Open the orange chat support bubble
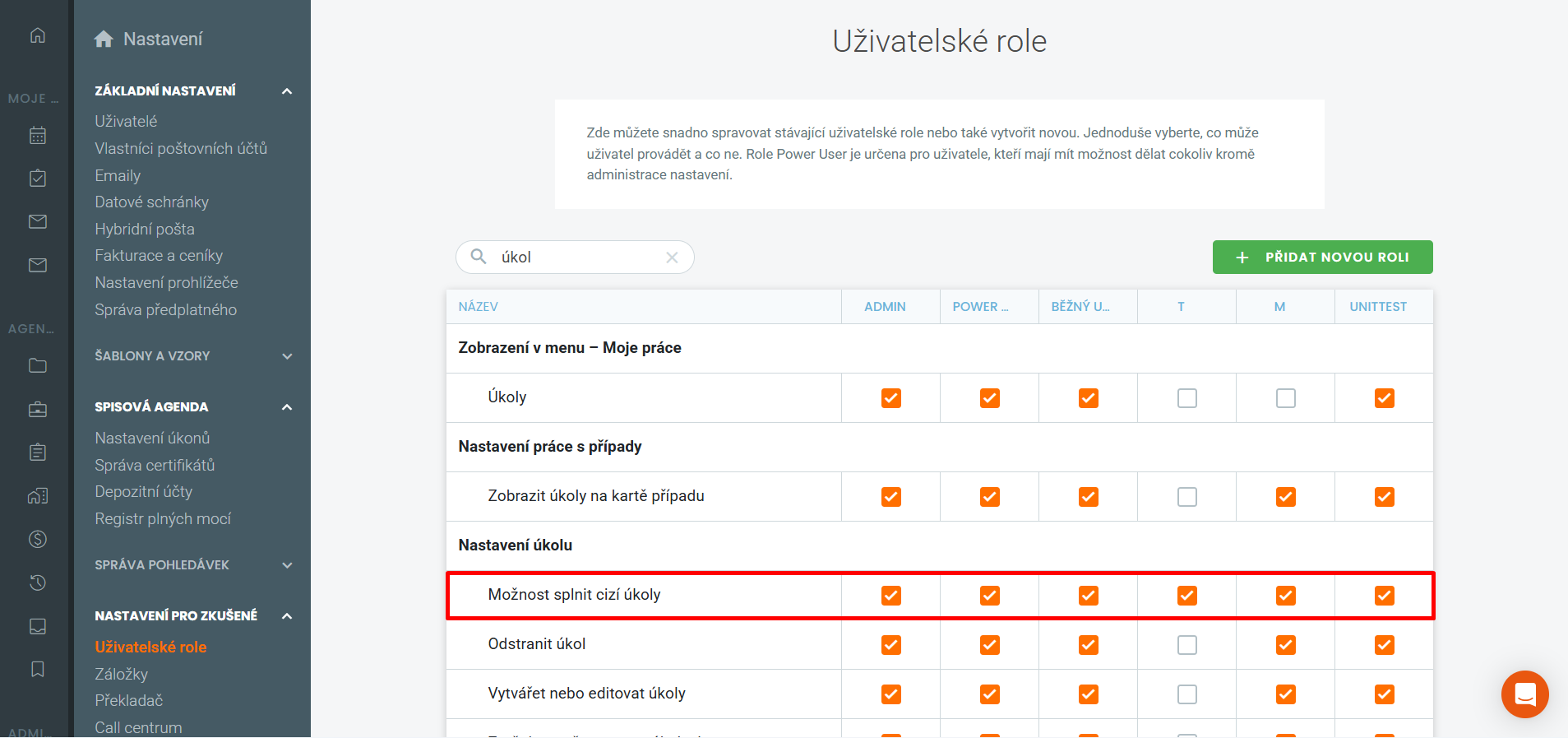 pos(1524,694)
